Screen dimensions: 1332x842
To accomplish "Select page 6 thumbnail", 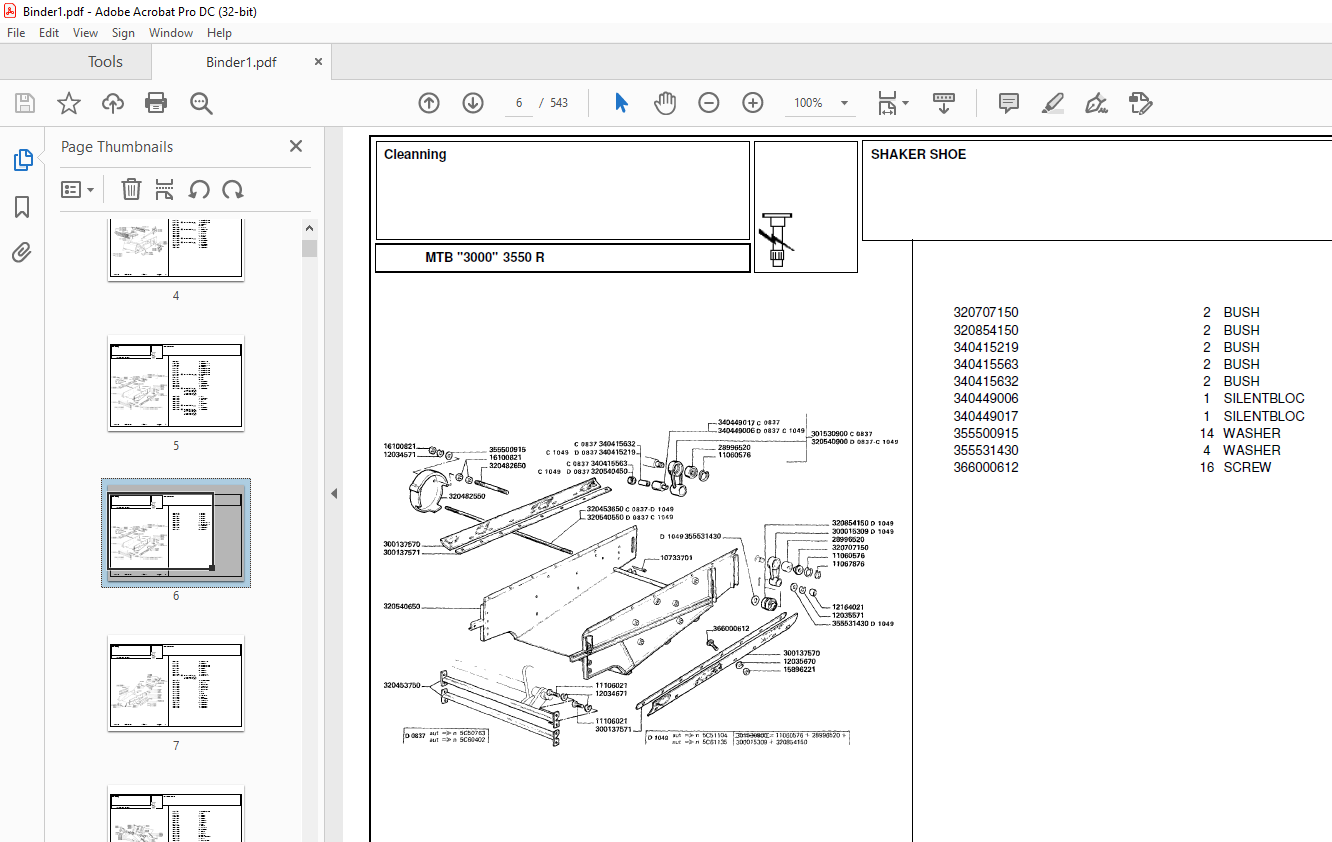I will 176,532.
